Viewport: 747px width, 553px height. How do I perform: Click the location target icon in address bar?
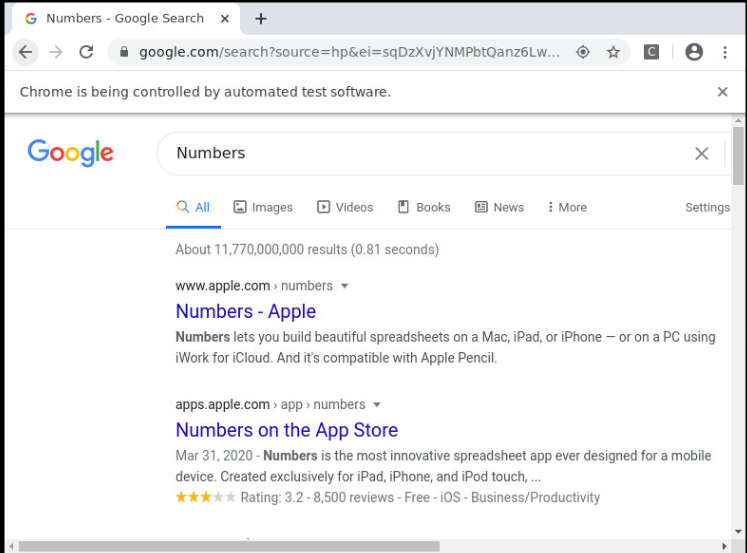coord(583,52)
